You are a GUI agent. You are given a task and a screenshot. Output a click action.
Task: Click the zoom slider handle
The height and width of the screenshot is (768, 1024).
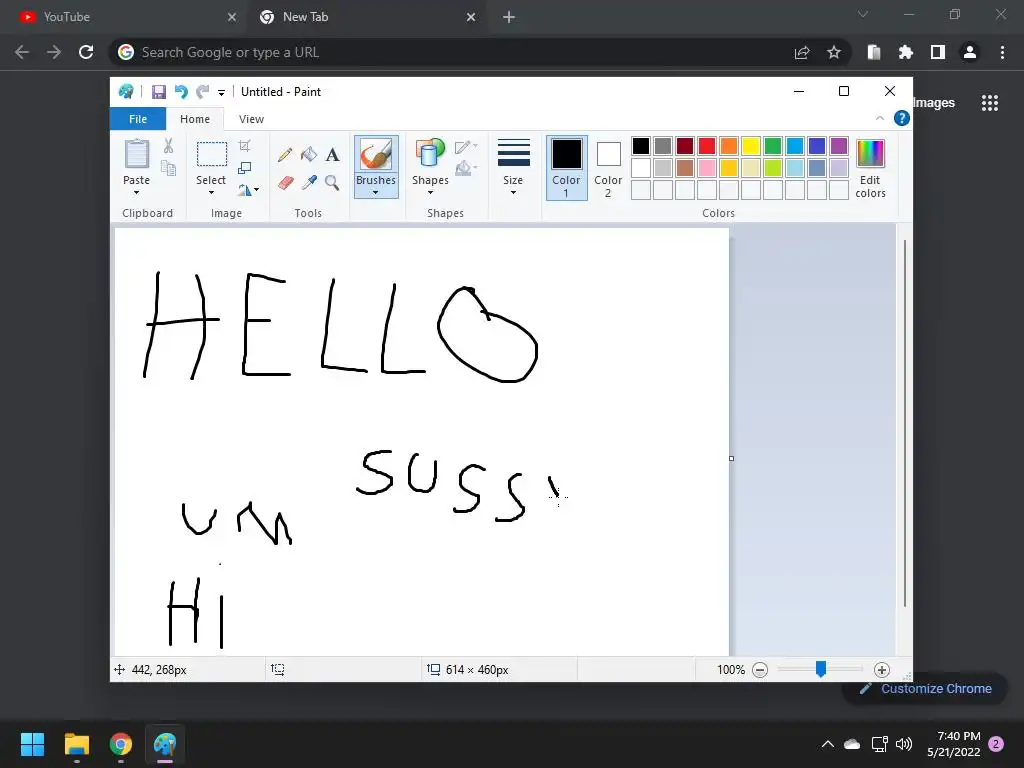(x=821, y=669)
